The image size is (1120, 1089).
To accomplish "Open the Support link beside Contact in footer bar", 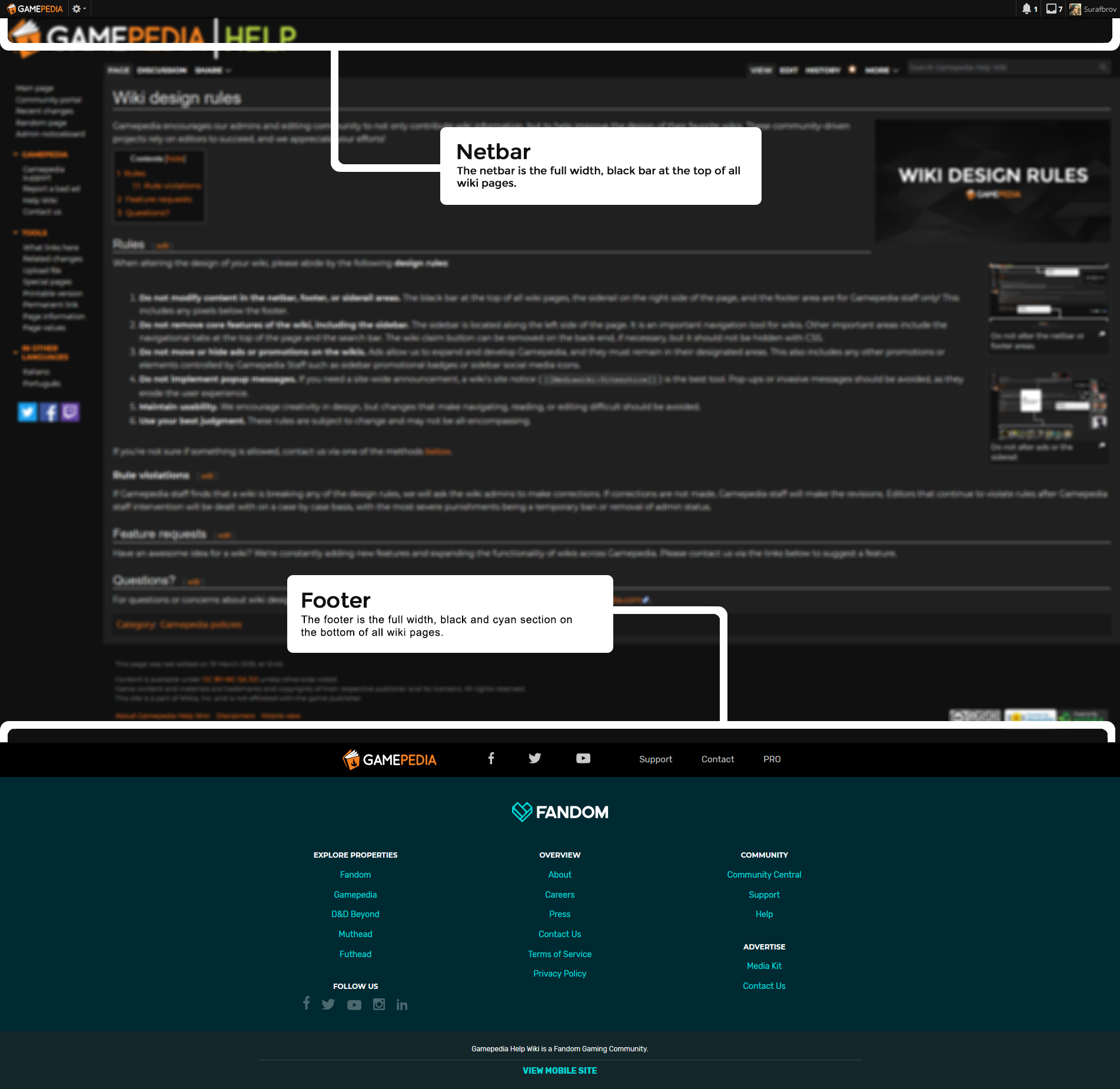I will point(656,759).
